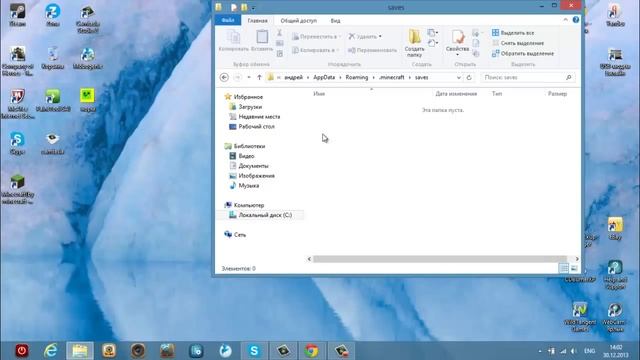Click the horizontal scrollbar thumb in file list
Viewport: 640px width, 360px height.
[440, 259]
